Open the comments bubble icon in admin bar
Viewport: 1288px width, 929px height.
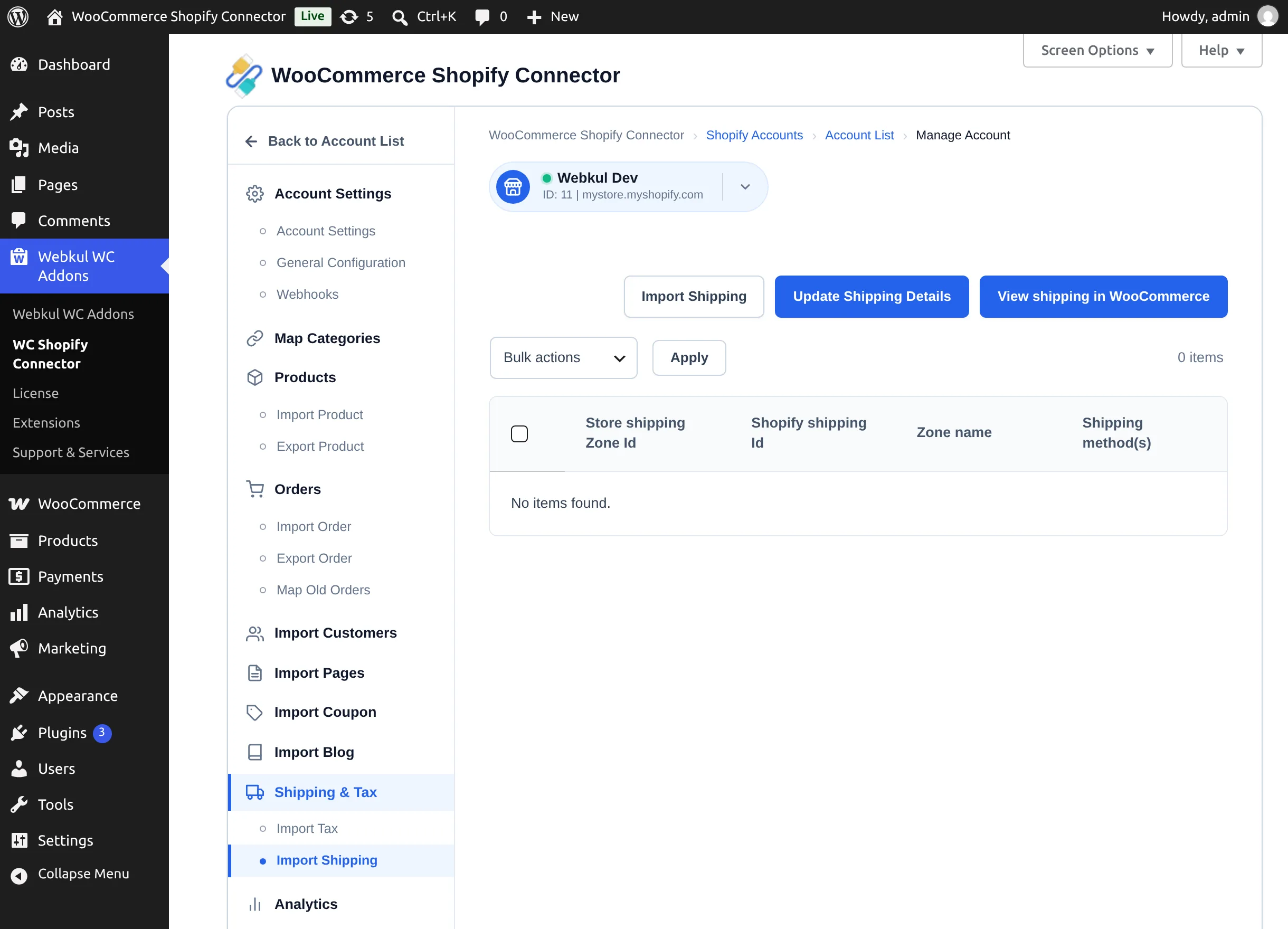point(482,17)
